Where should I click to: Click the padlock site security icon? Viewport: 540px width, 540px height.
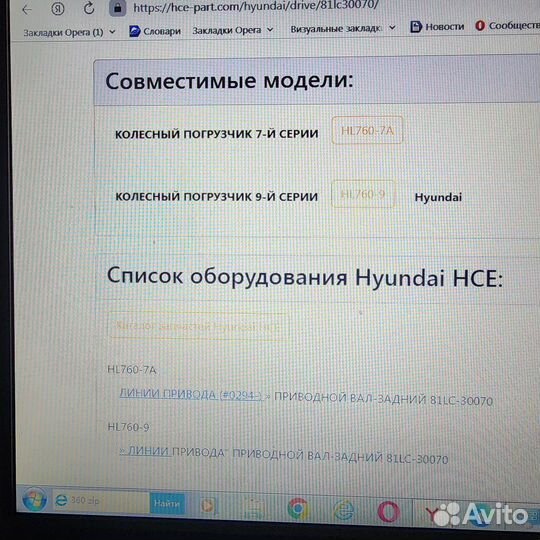click(117, 8)
